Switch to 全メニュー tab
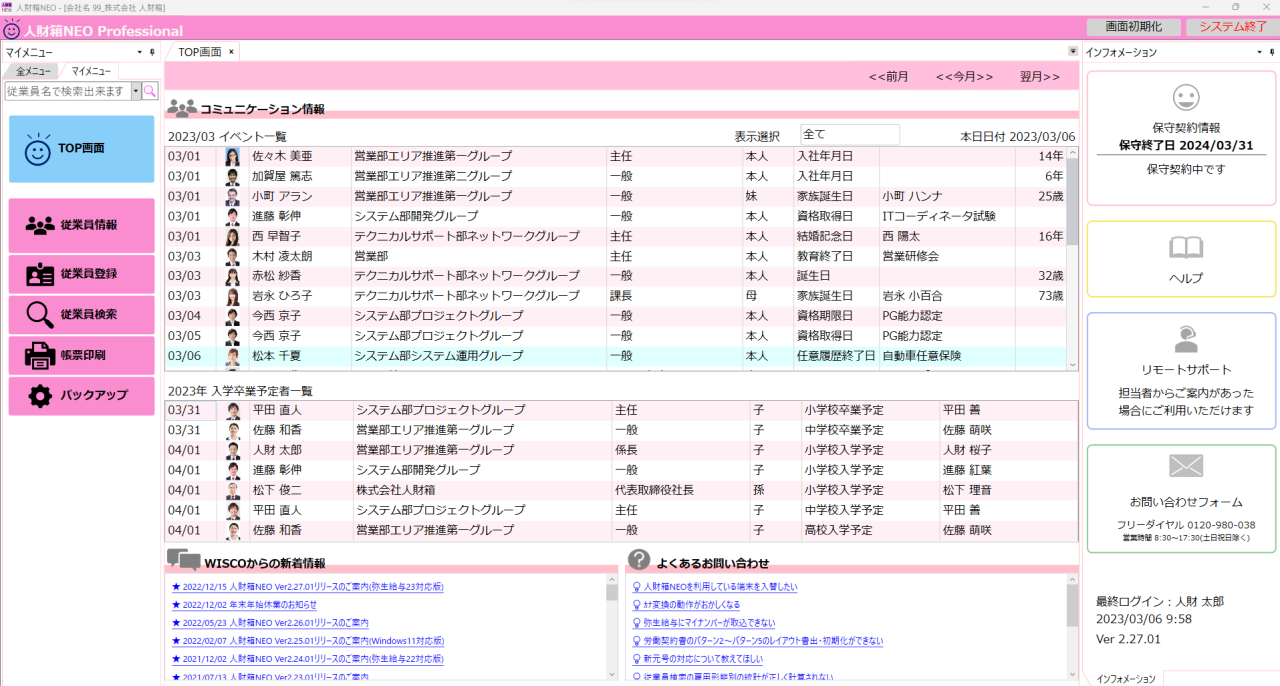The image size is (1280, 686). click(x=33, y=72)
